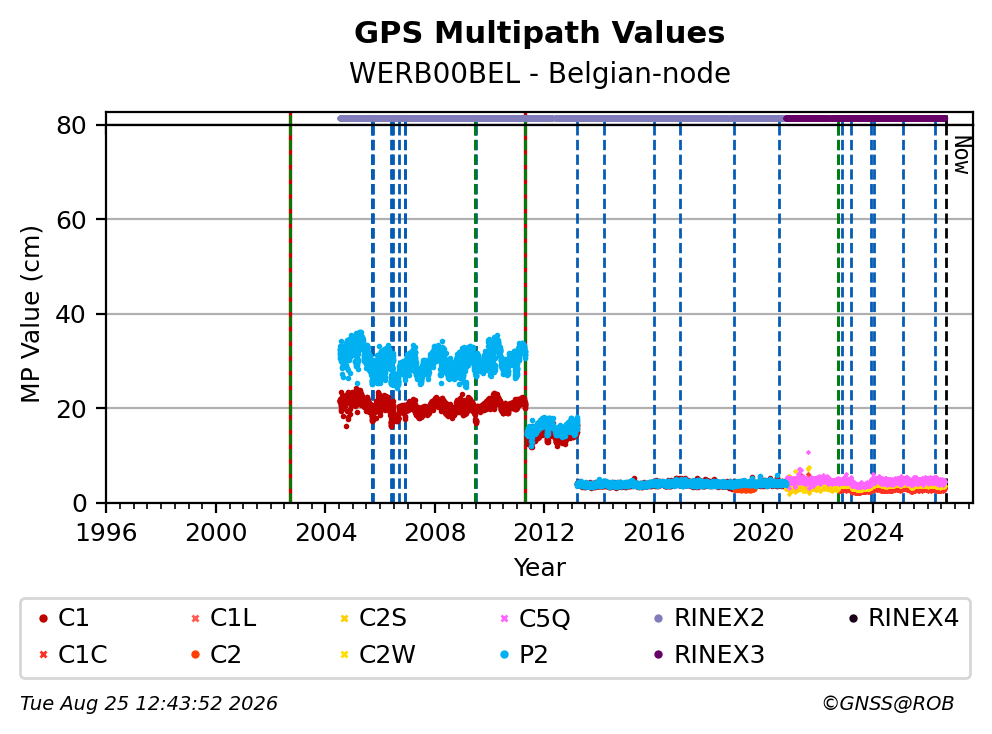
Task: Click the 2004 tick on Year axis
Action: click(x=325, y=533)
